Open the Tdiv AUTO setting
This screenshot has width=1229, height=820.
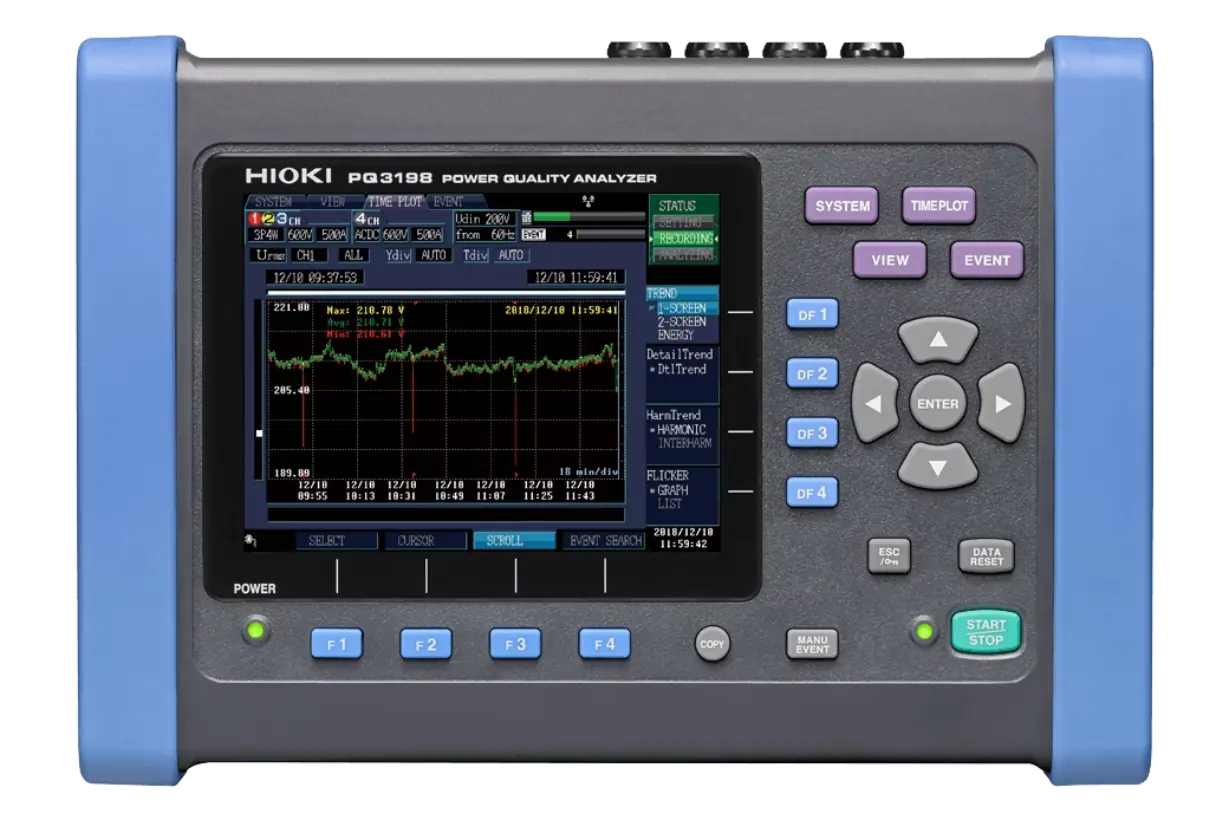coord(508,255)
